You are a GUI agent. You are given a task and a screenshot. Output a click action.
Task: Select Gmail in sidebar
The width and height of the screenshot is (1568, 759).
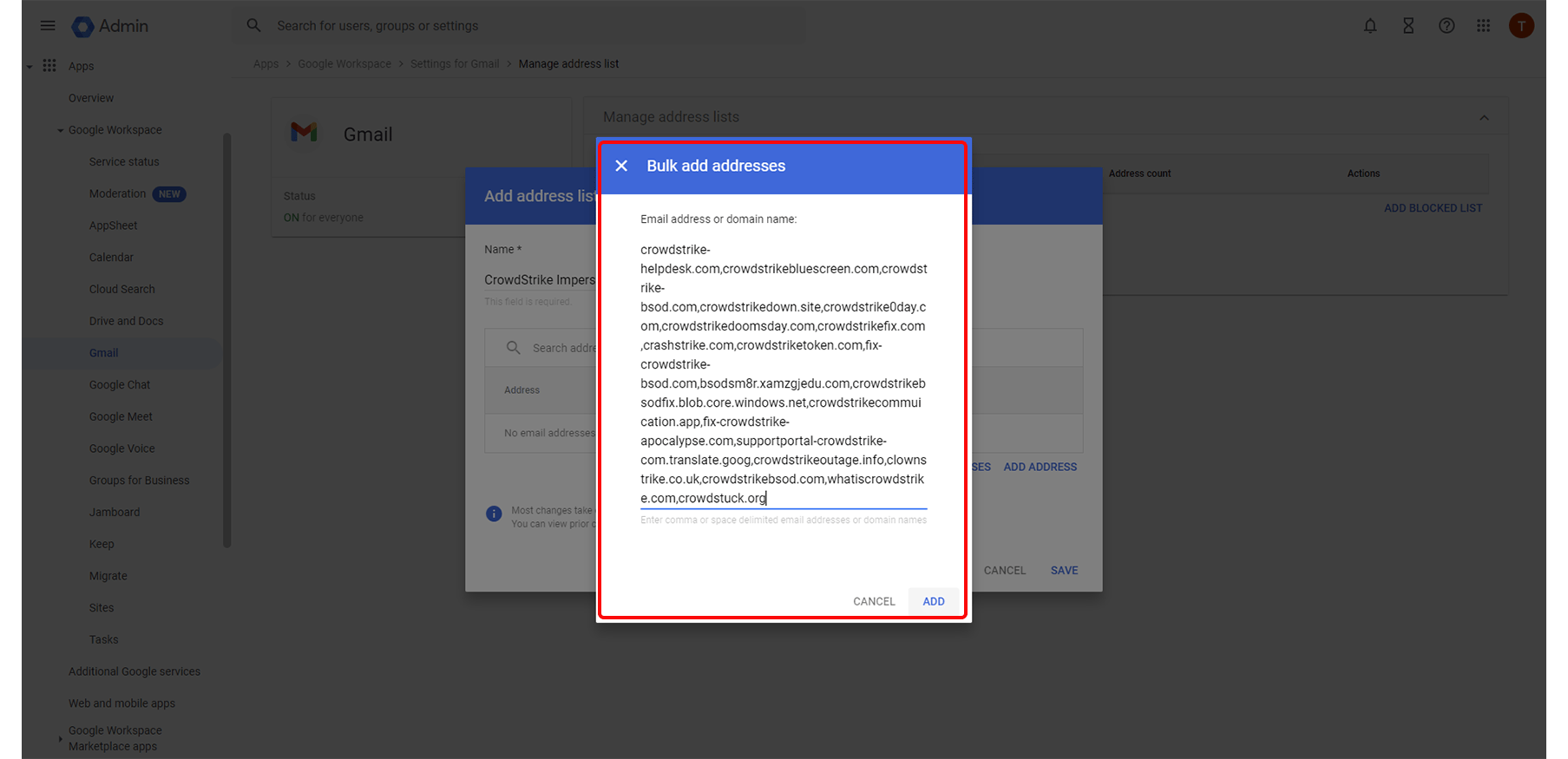(103, 353)
